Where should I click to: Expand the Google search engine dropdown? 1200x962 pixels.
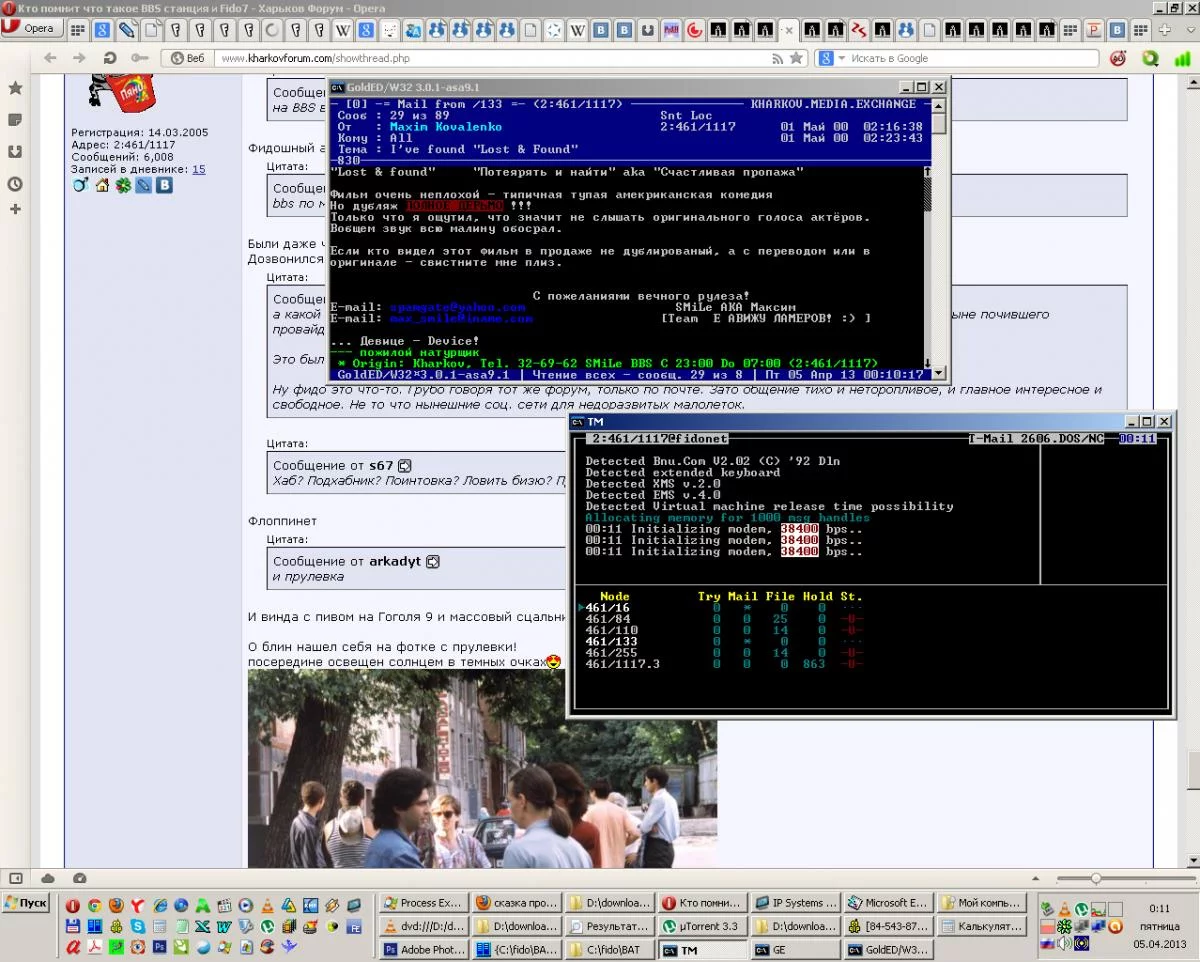tap(840, 59)
